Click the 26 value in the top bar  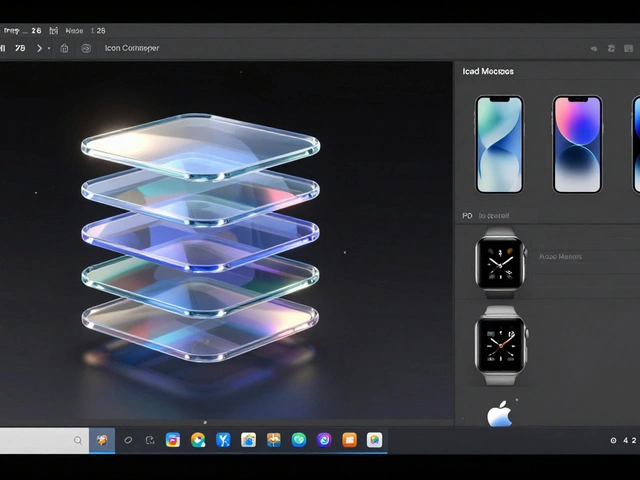[x=36, y=31]
